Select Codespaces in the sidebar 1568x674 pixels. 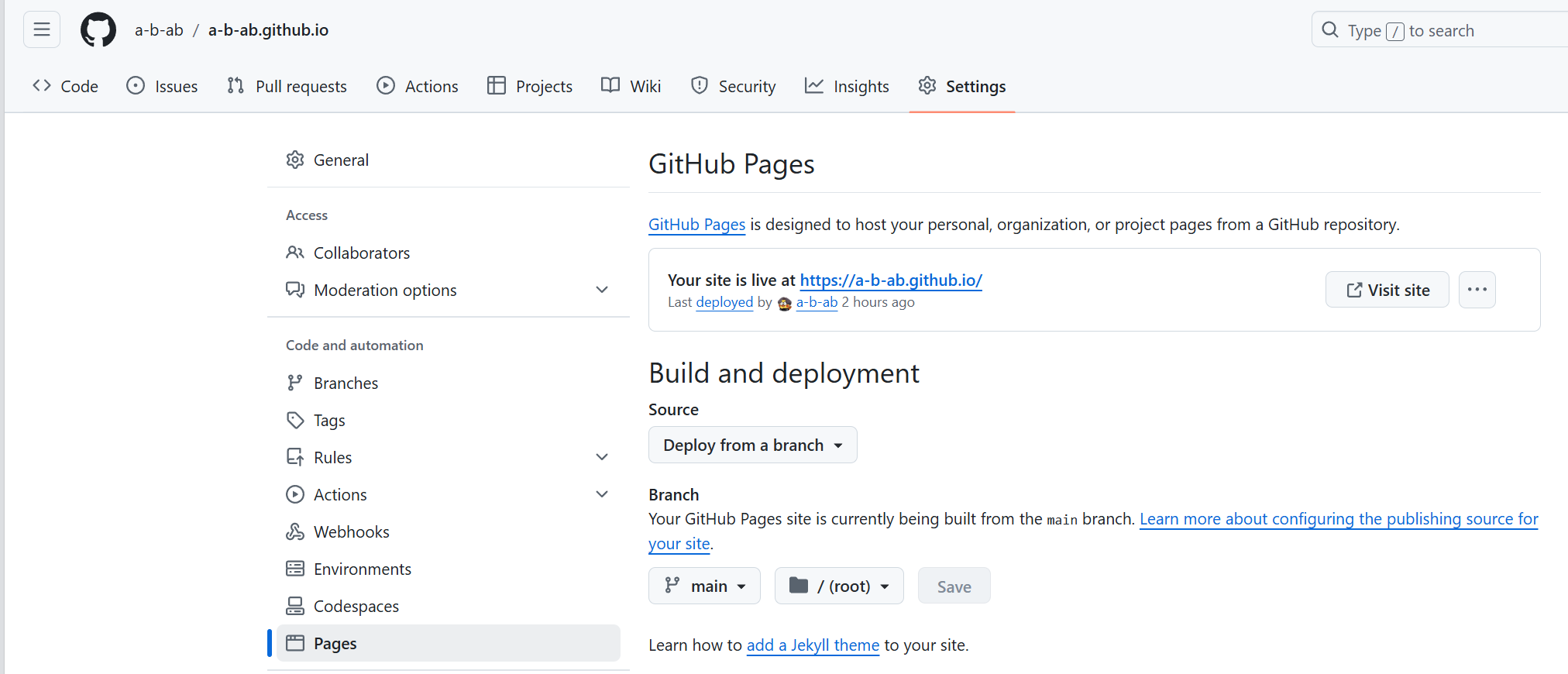click(x=449, y=606)
